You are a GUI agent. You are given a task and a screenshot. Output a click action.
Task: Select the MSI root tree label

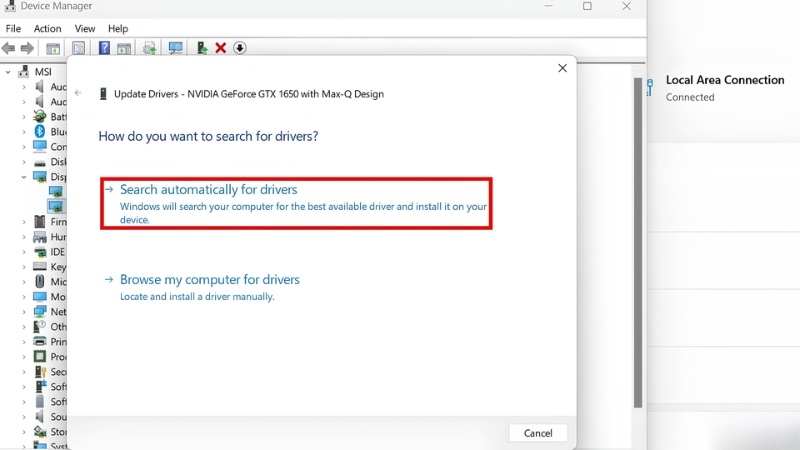43,72
